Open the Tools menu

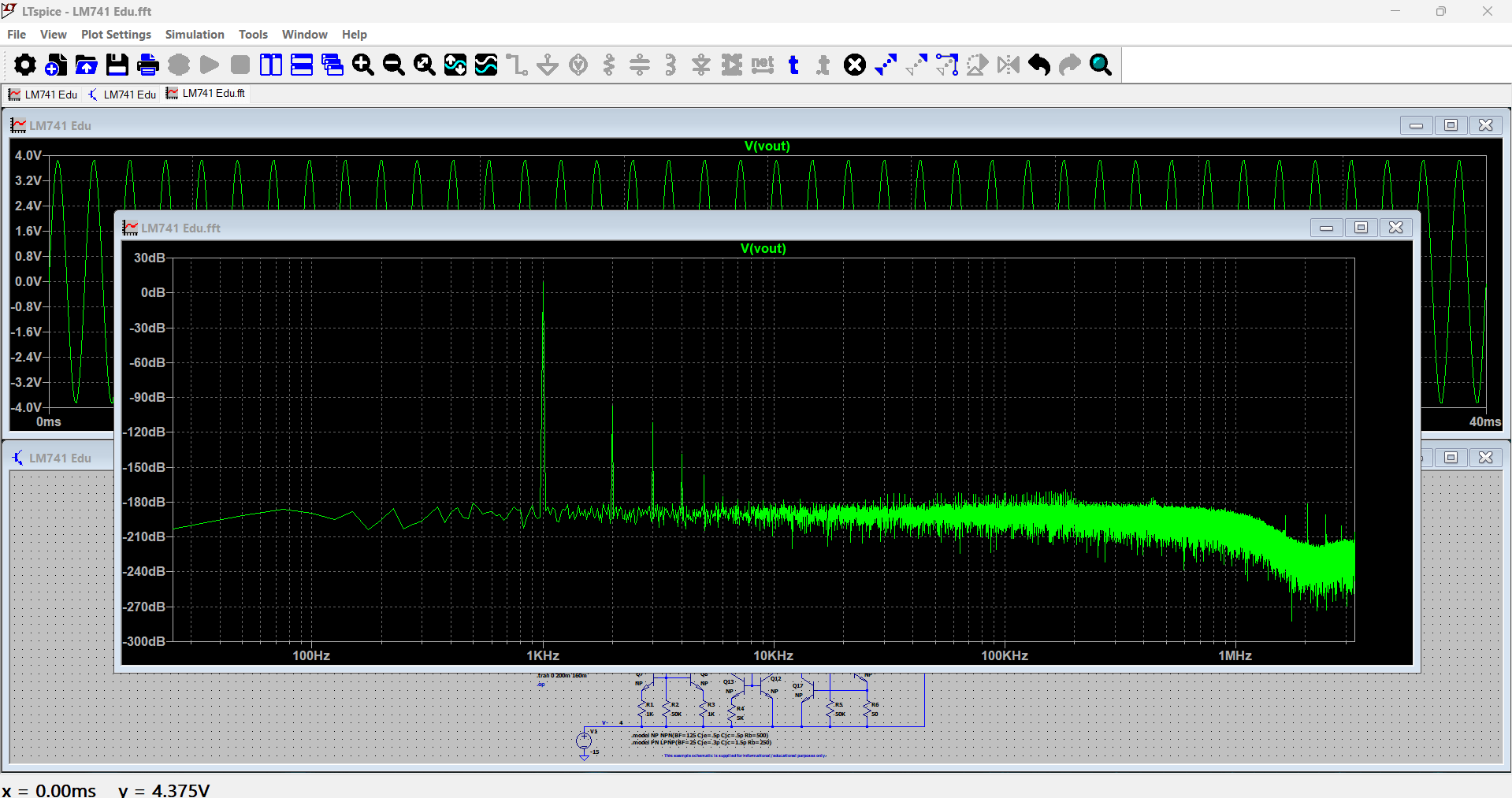(x=253, y=35)
